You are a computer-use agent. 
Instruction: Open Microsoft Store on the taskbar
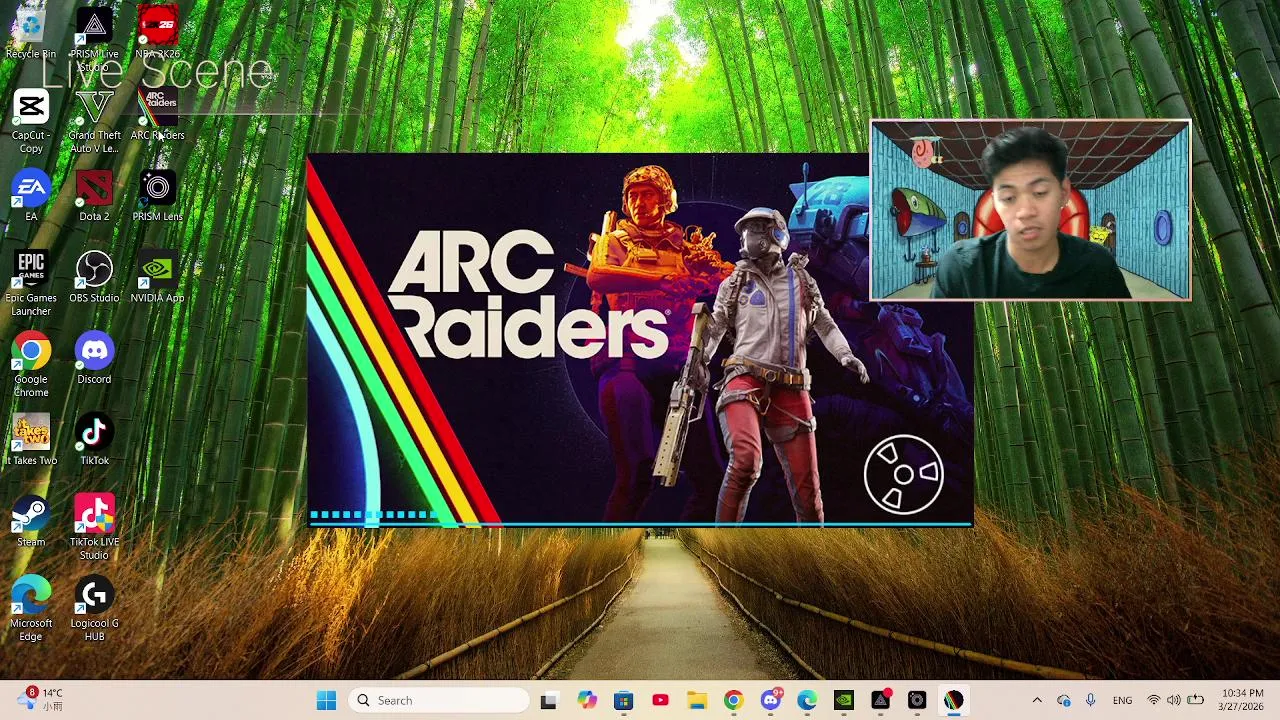[623, 700]
